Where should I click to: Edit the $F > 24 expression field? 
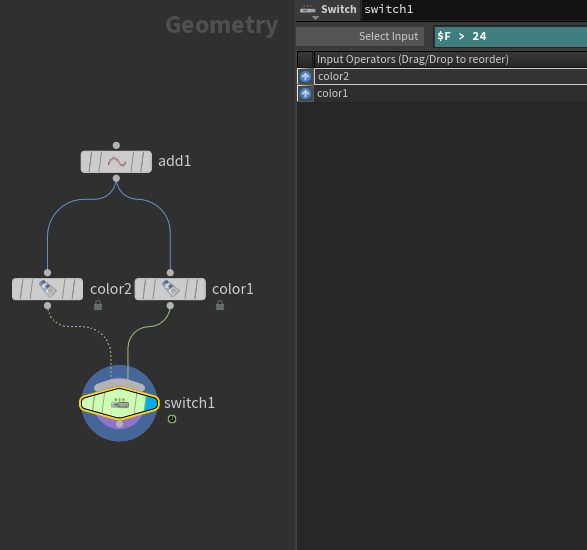pos(510,36)
